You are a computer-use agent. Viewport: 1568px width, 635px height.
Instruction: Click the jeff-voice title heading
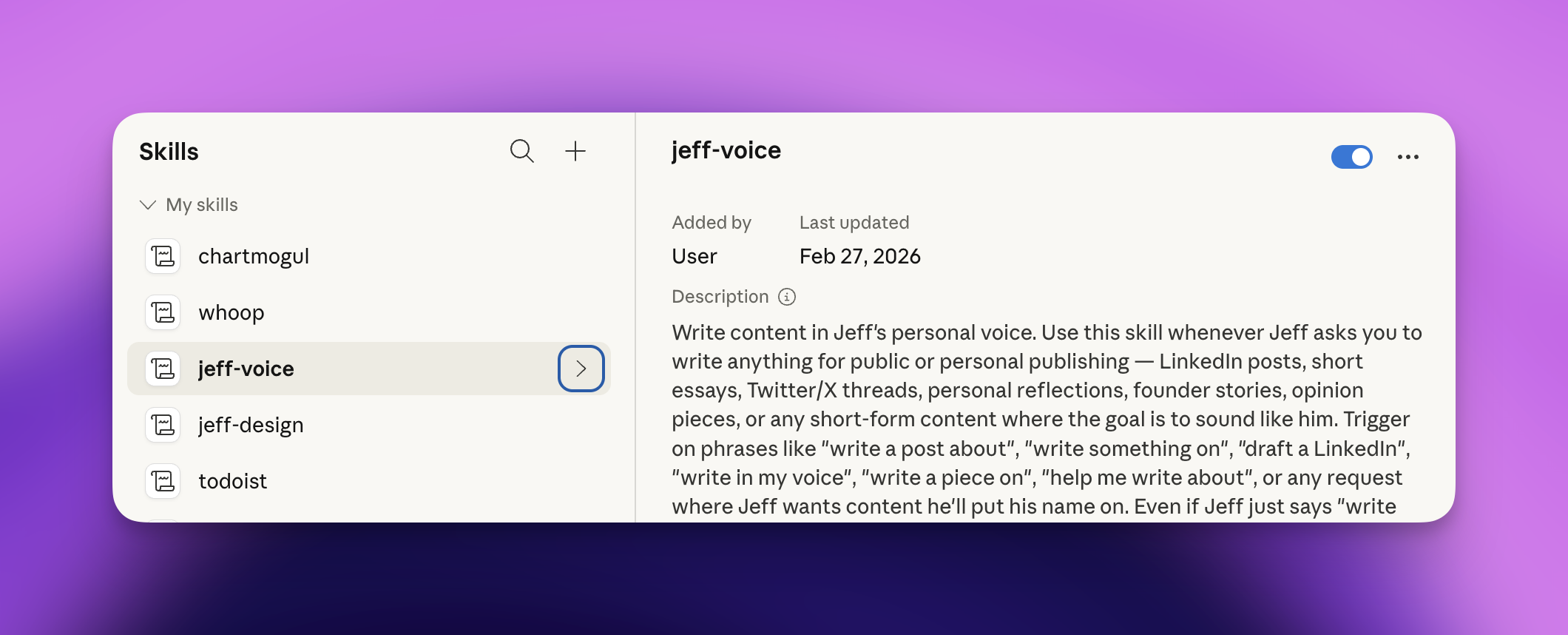[x=726, y=150]
